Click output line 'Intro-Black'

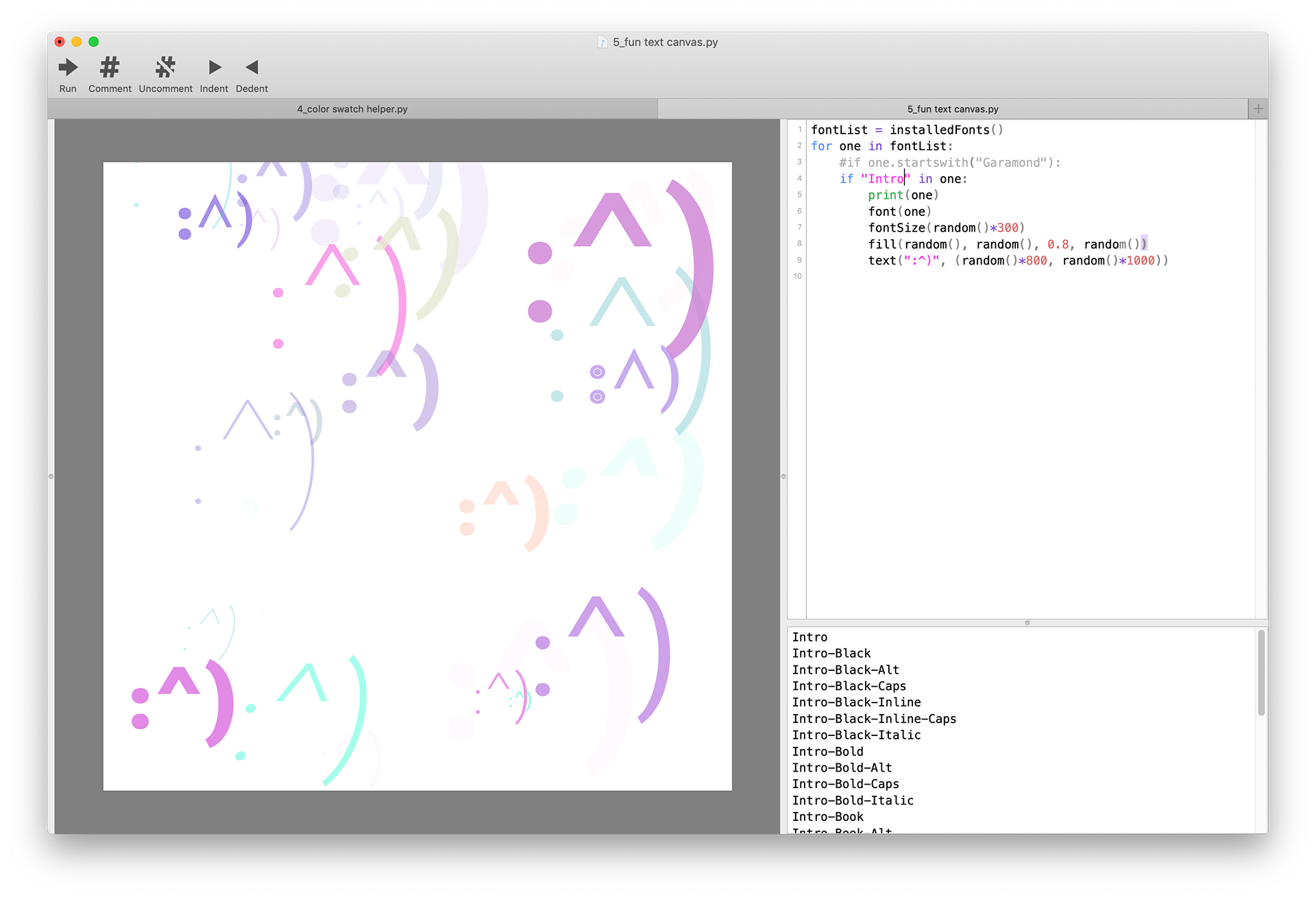click(831, 654)
